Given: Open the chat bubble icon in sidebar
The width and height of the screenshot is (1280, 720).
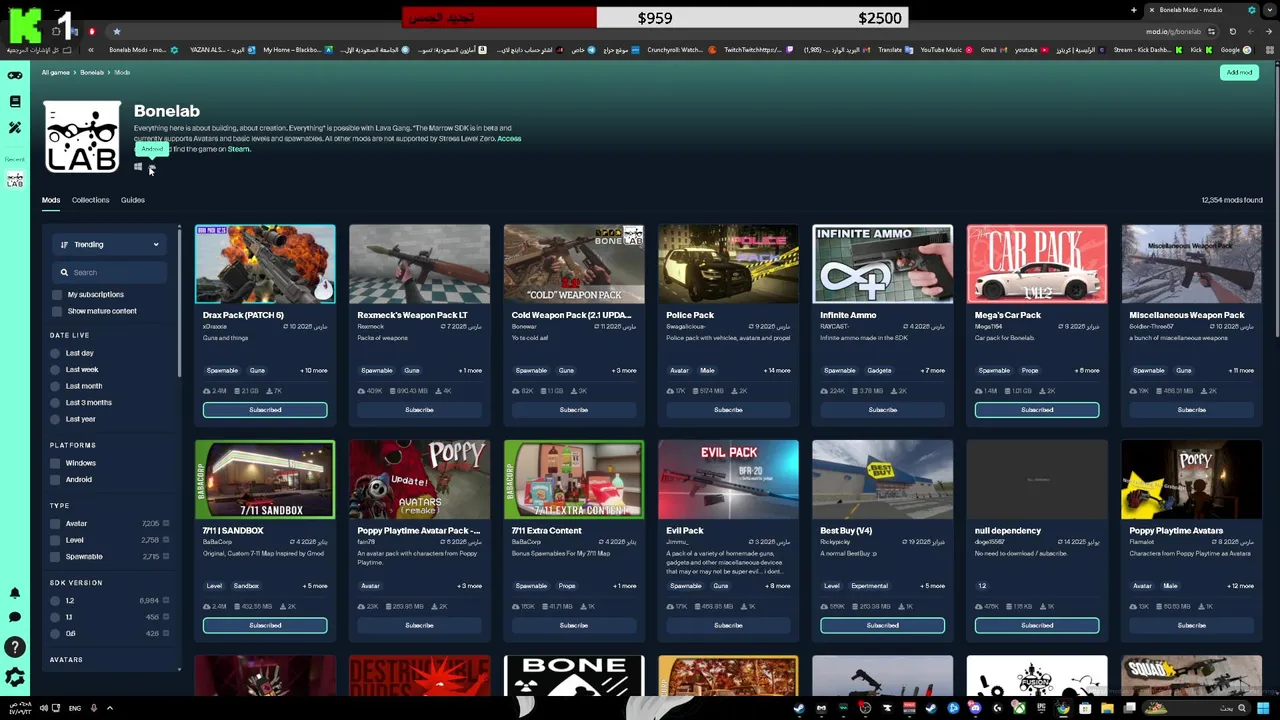Looking at the screenshot, I should tap(15, 618).
